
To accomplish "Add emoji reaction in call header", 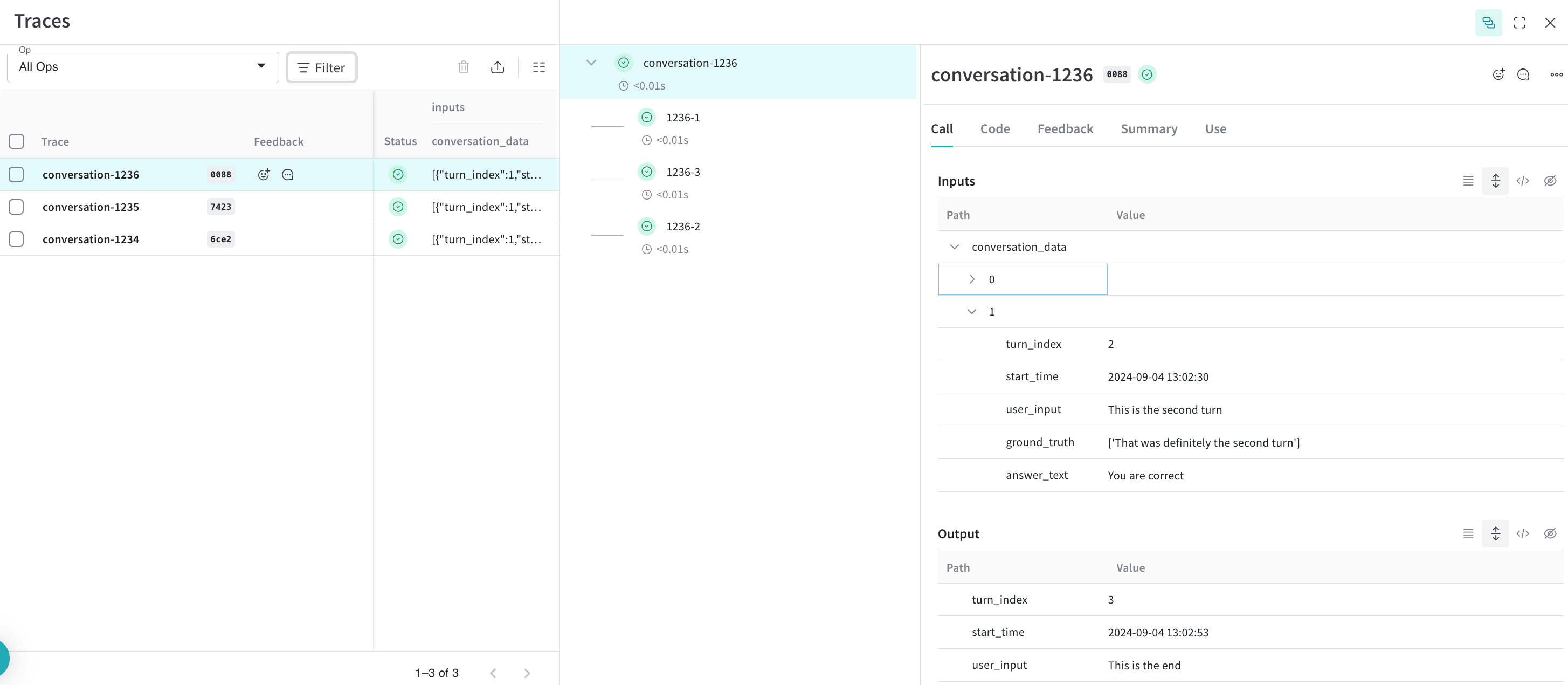I will click(x=1498, y=74).
